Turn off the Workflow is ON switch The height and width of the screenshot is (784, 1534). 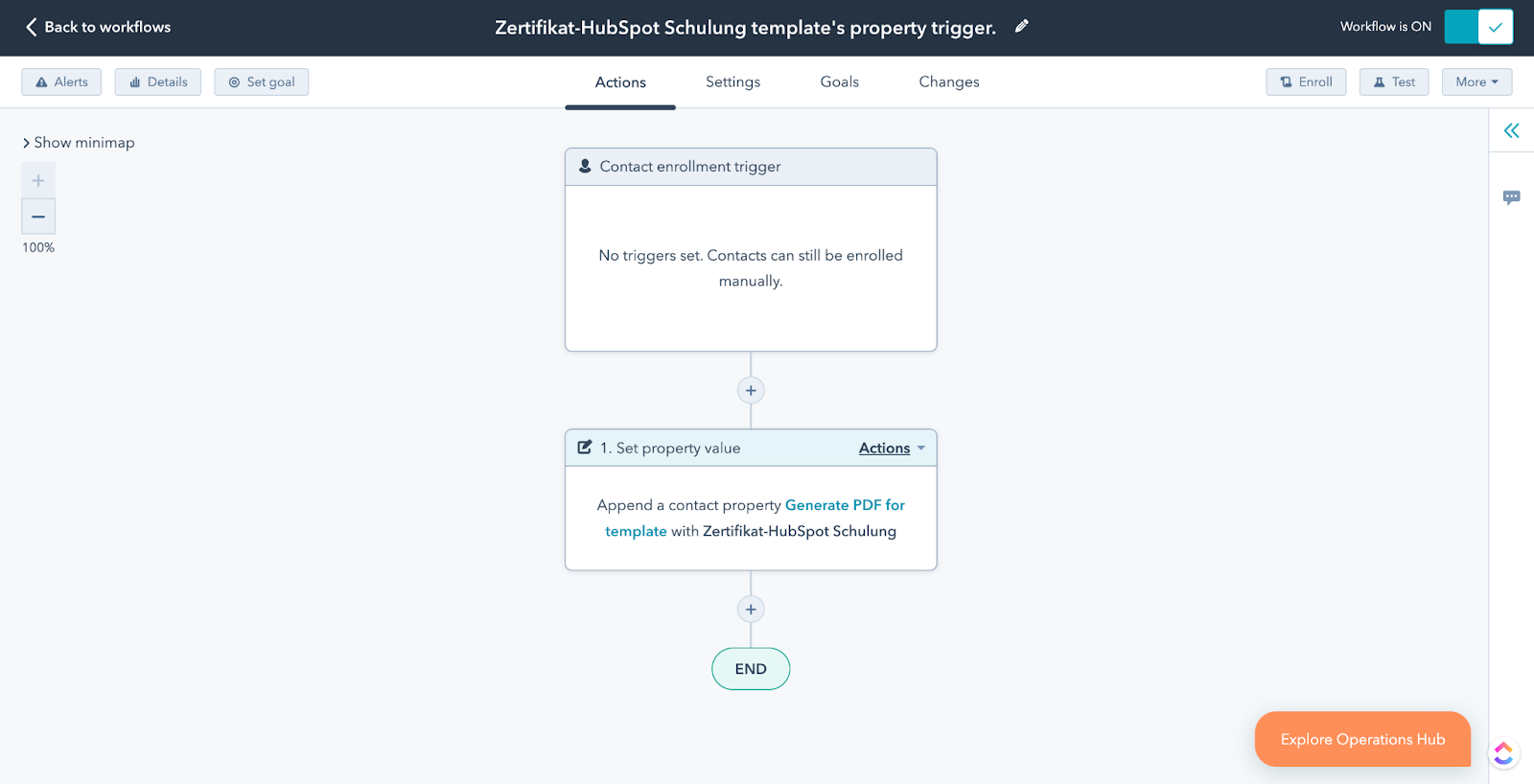click(1478, 27)
